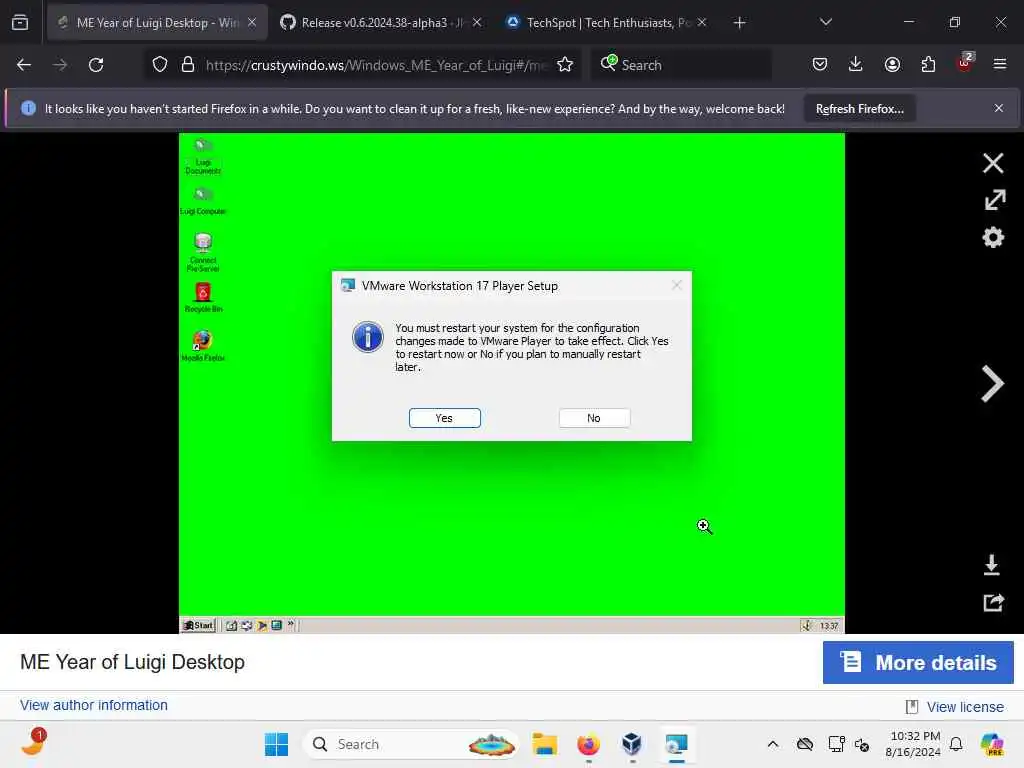Click Yes in VMware dialog

pyautogui.click(x=445, y=418)
